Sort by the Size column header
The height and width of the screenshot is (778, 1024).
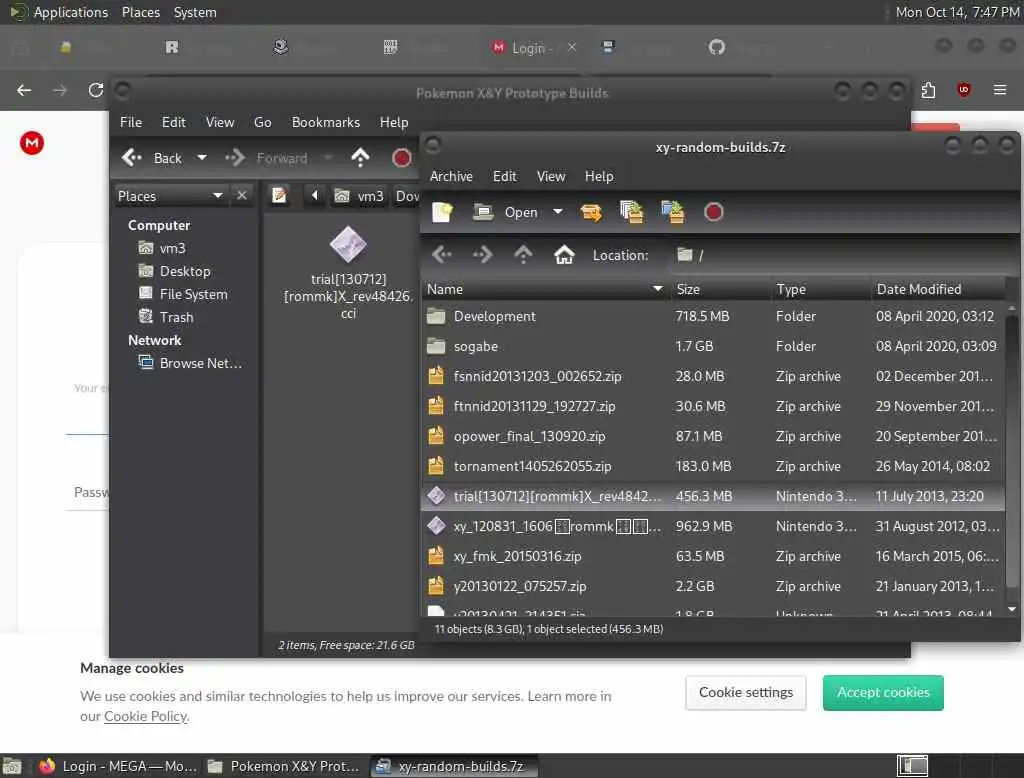720,289
